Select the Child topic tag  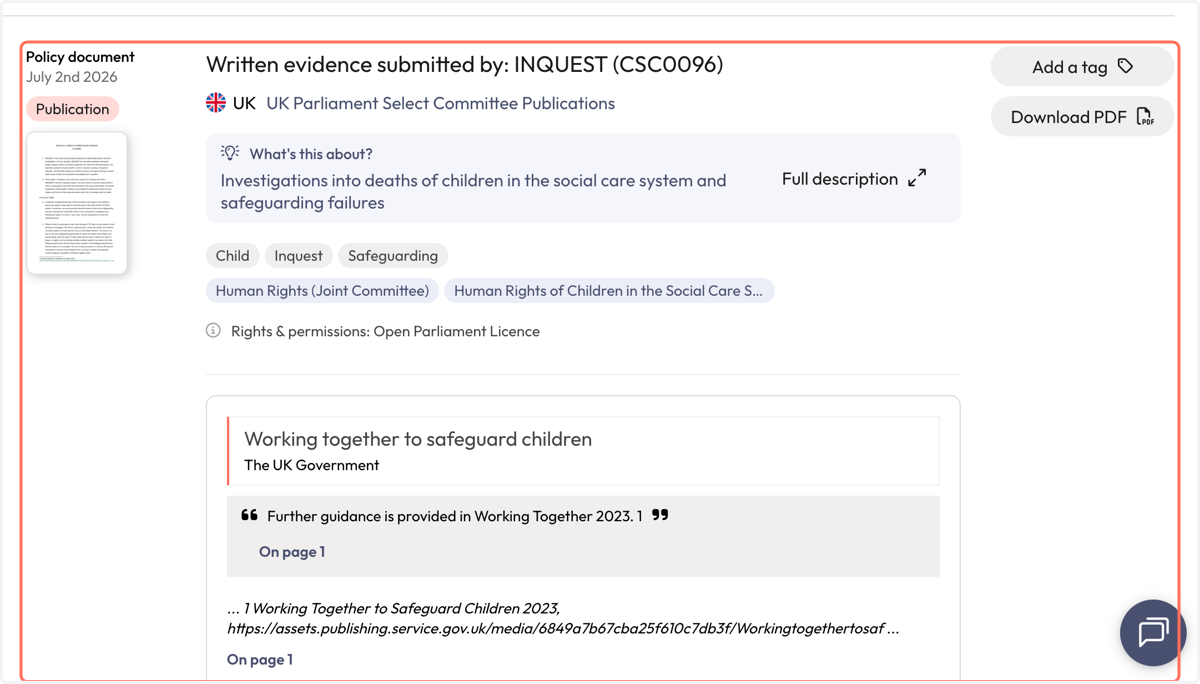(232, 256)
